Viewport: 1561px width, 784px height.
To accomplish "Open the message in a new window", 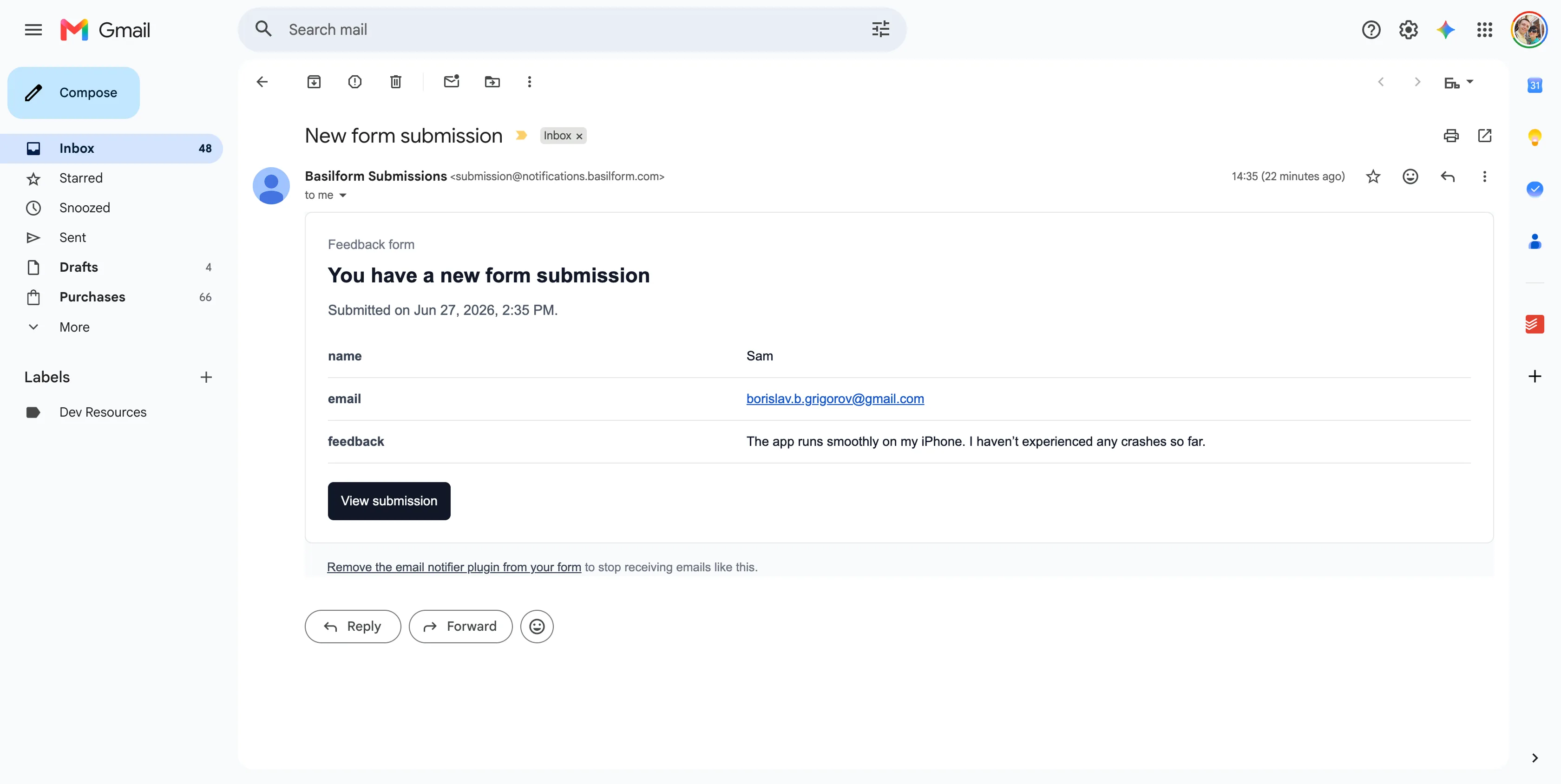I will 1485,136.
